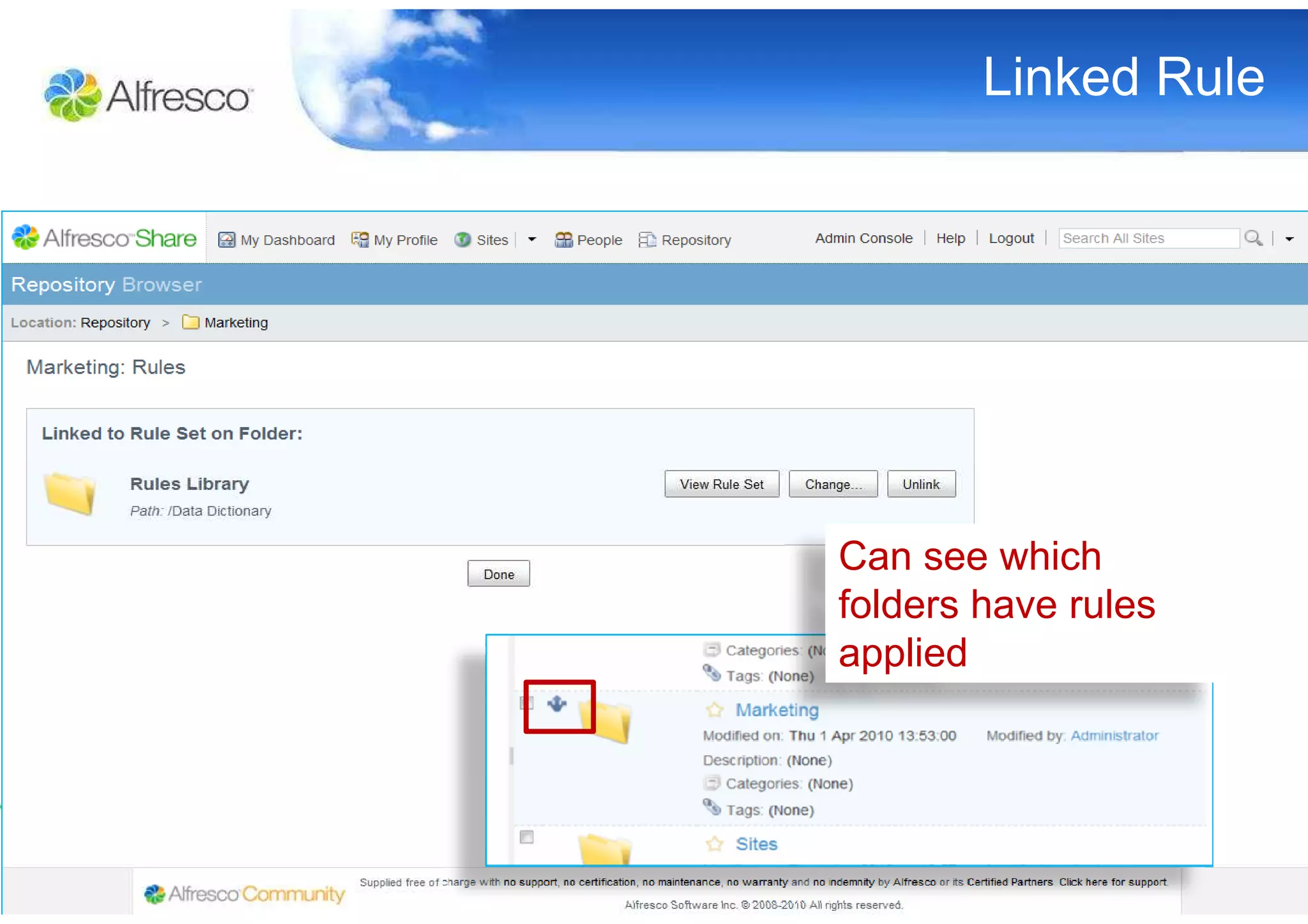1308x924 pixels.
Task: Go to Repository in the breadcrumb
Action: point(115,322)
